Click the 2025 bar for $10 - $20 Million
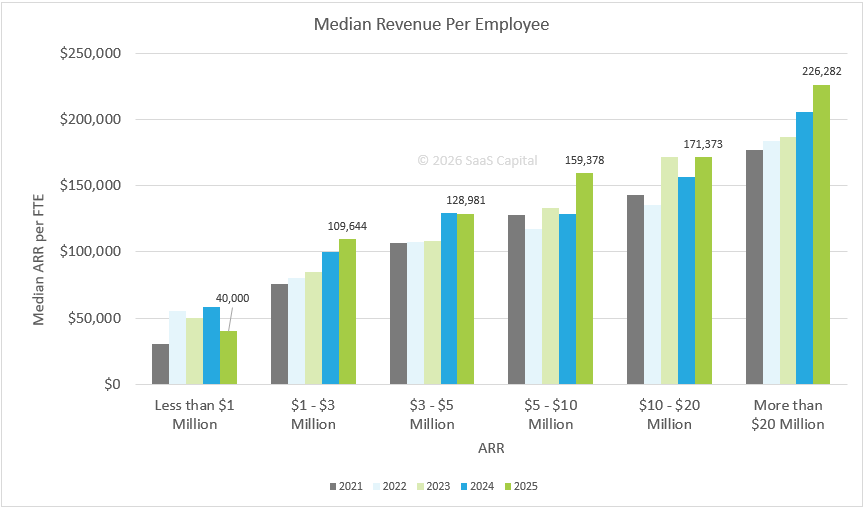The height and width of the screenshot is (509, 866). 703,271
